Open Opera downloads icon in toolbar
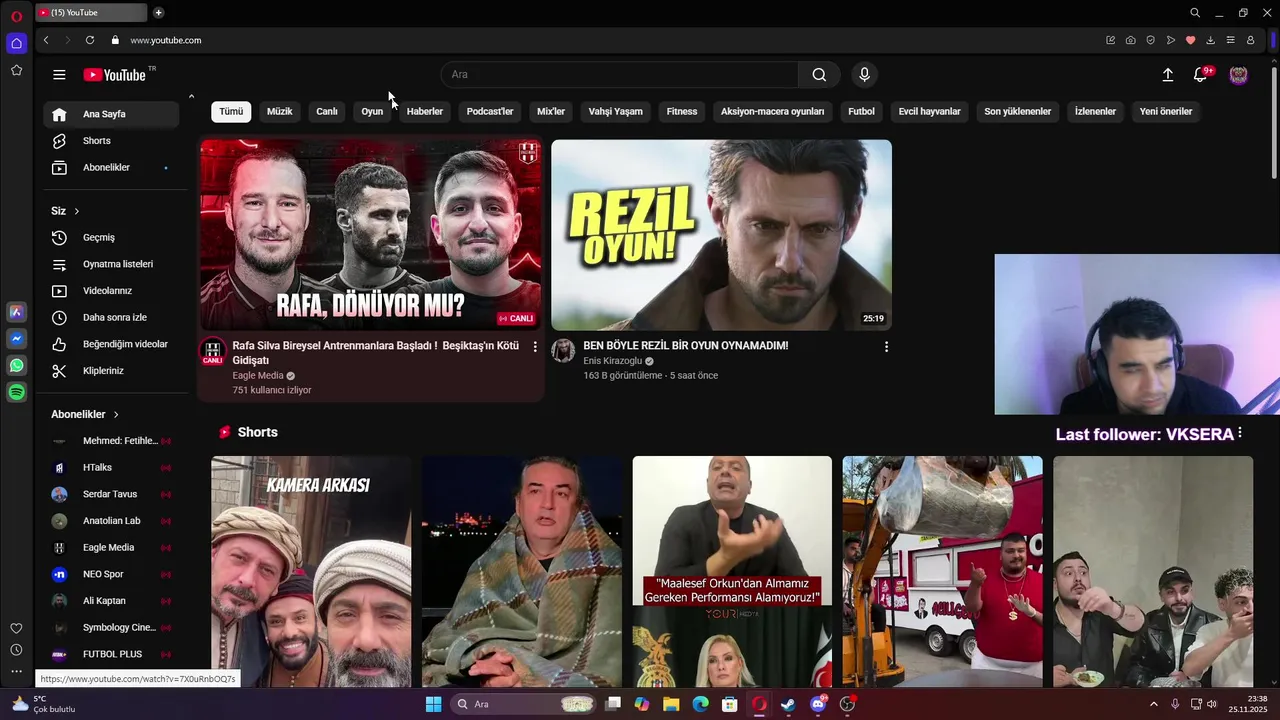This screenshot has width=1280, height=720. pyautogui.click(x=1210, y=40)
